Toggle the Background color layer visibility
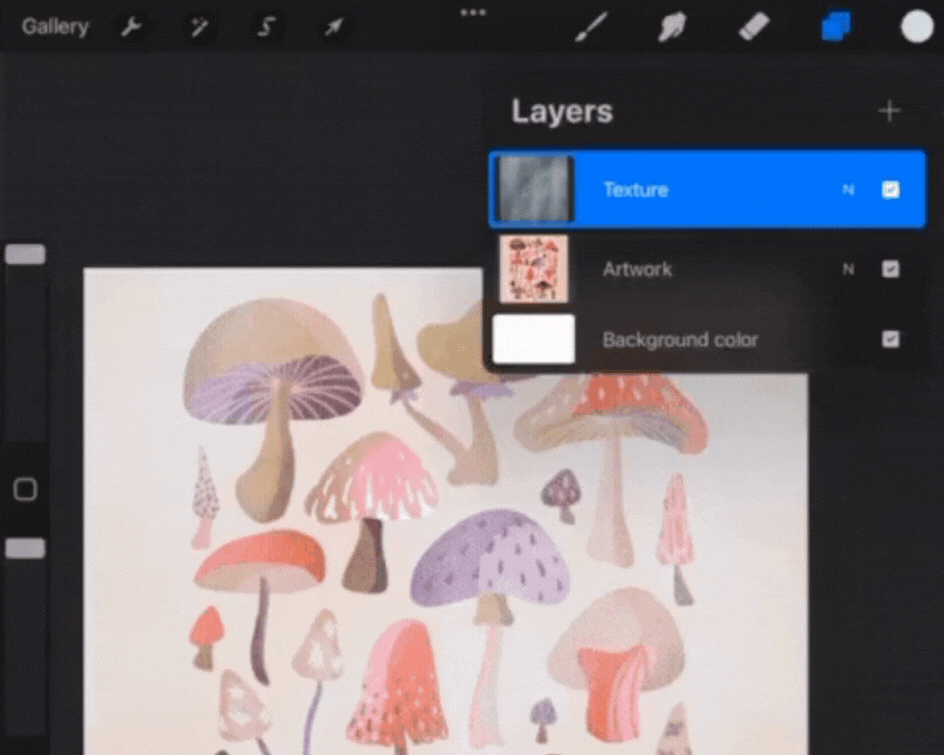The height and width of the screenshot is (755, 944). click(x=890, y=339)
